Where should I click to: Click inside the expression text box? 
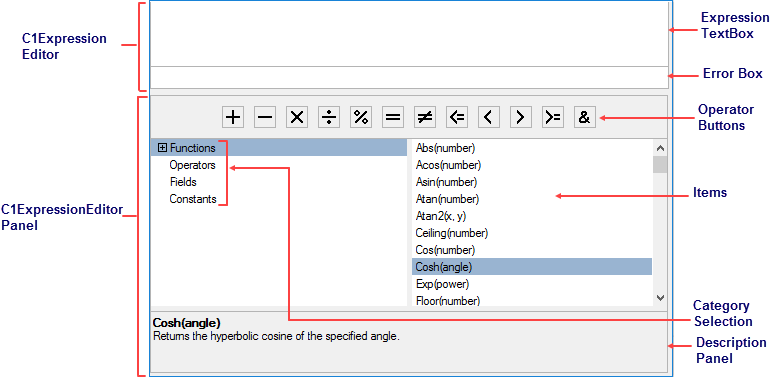(408, 33)
